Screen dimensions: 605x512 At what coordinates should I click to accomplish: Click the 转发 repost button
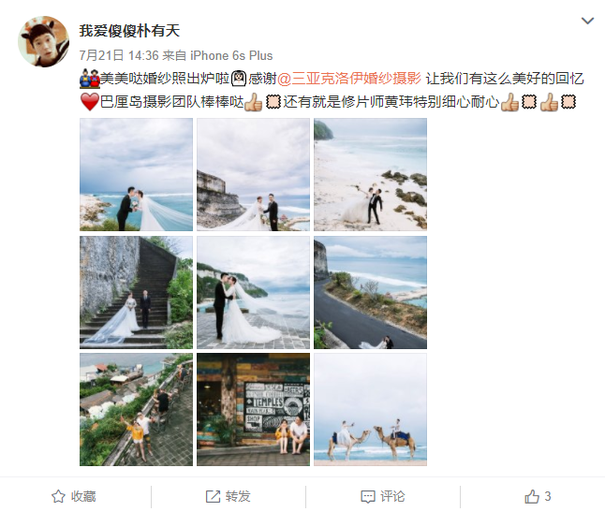click(x=238, y=496)
